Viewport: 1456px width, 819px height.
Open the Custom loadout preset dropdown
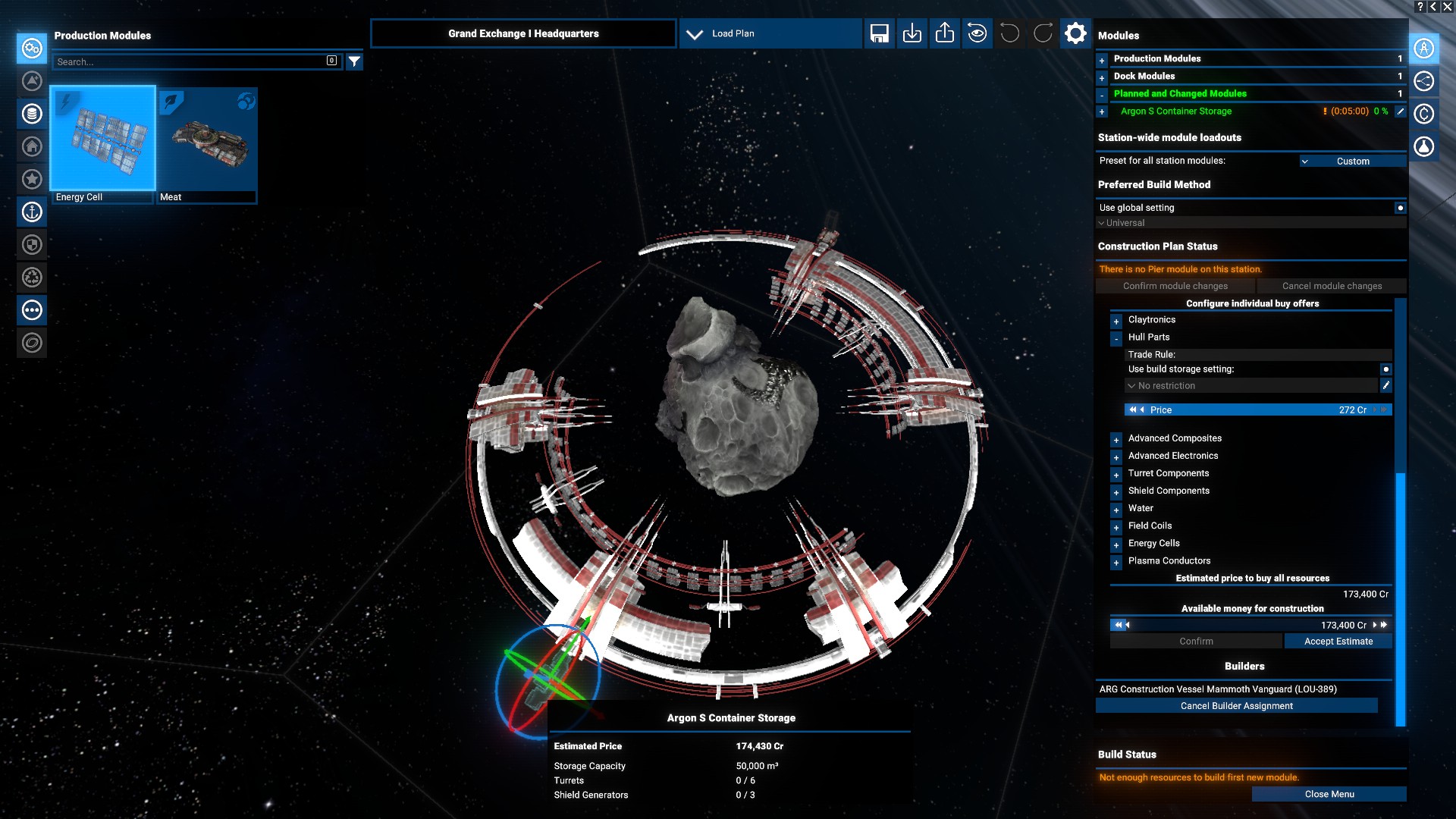(1353, 161)
